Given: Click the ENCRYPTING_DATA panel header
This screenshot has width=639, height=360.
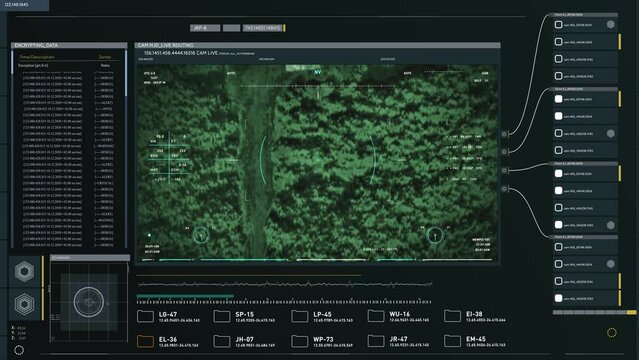Looking at the screenshot, I should point(69,45).
